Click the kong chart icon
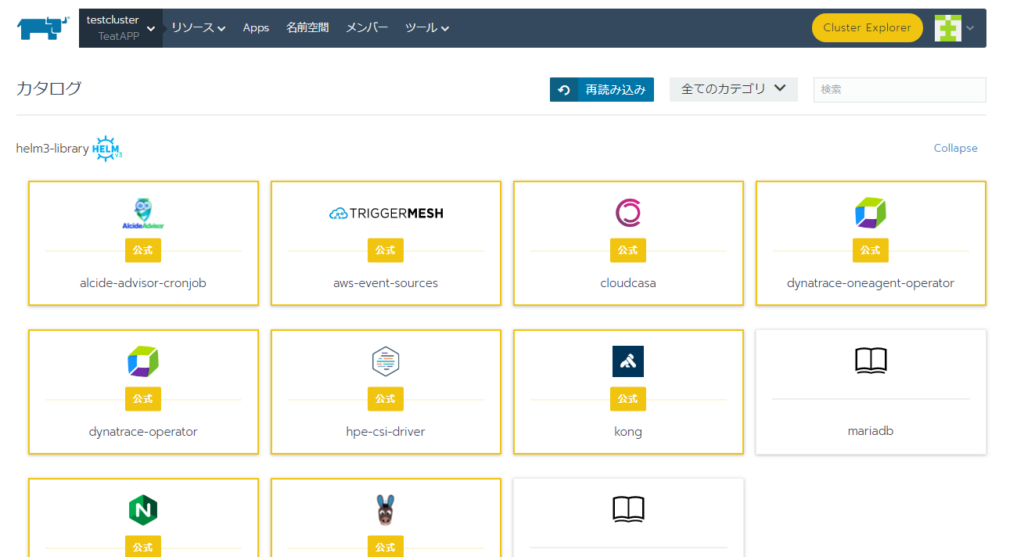 click(628, 361)
